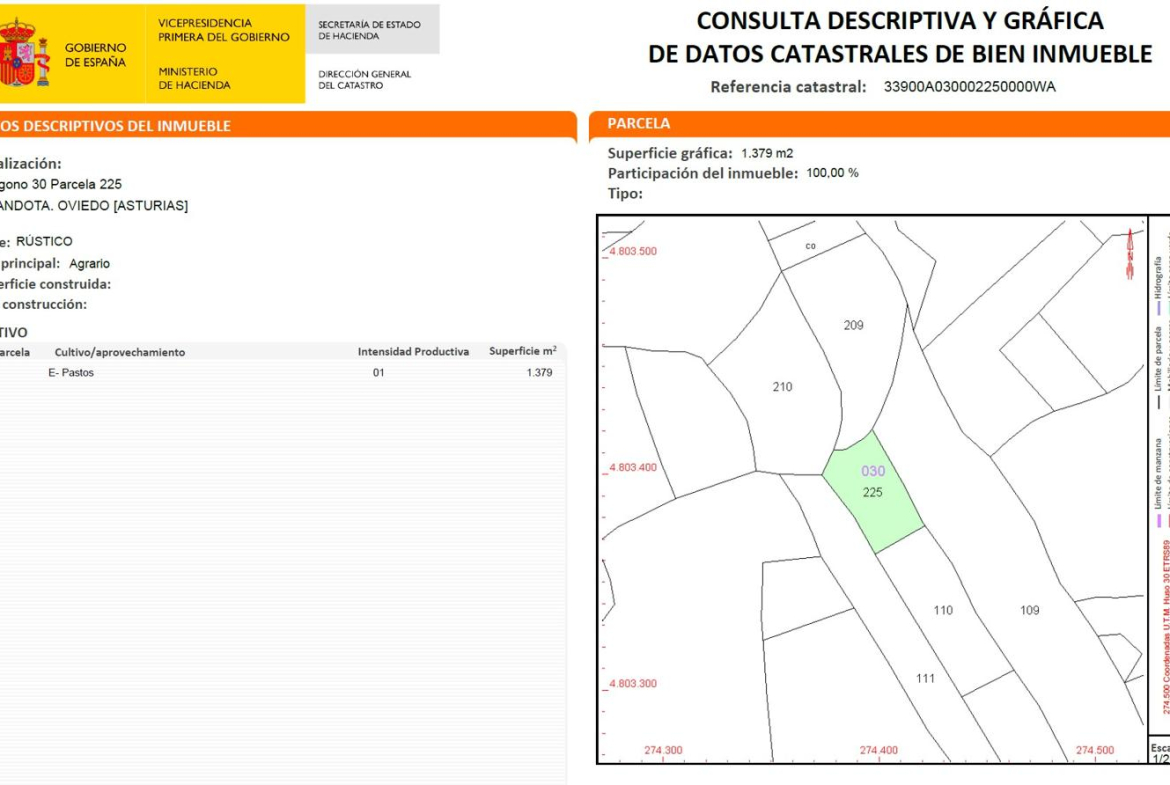This screenshot has width=1170, height=785.
Task: Click the Dirección General del Catastro label
Action: pyautogui.click(x=364, y=79)
